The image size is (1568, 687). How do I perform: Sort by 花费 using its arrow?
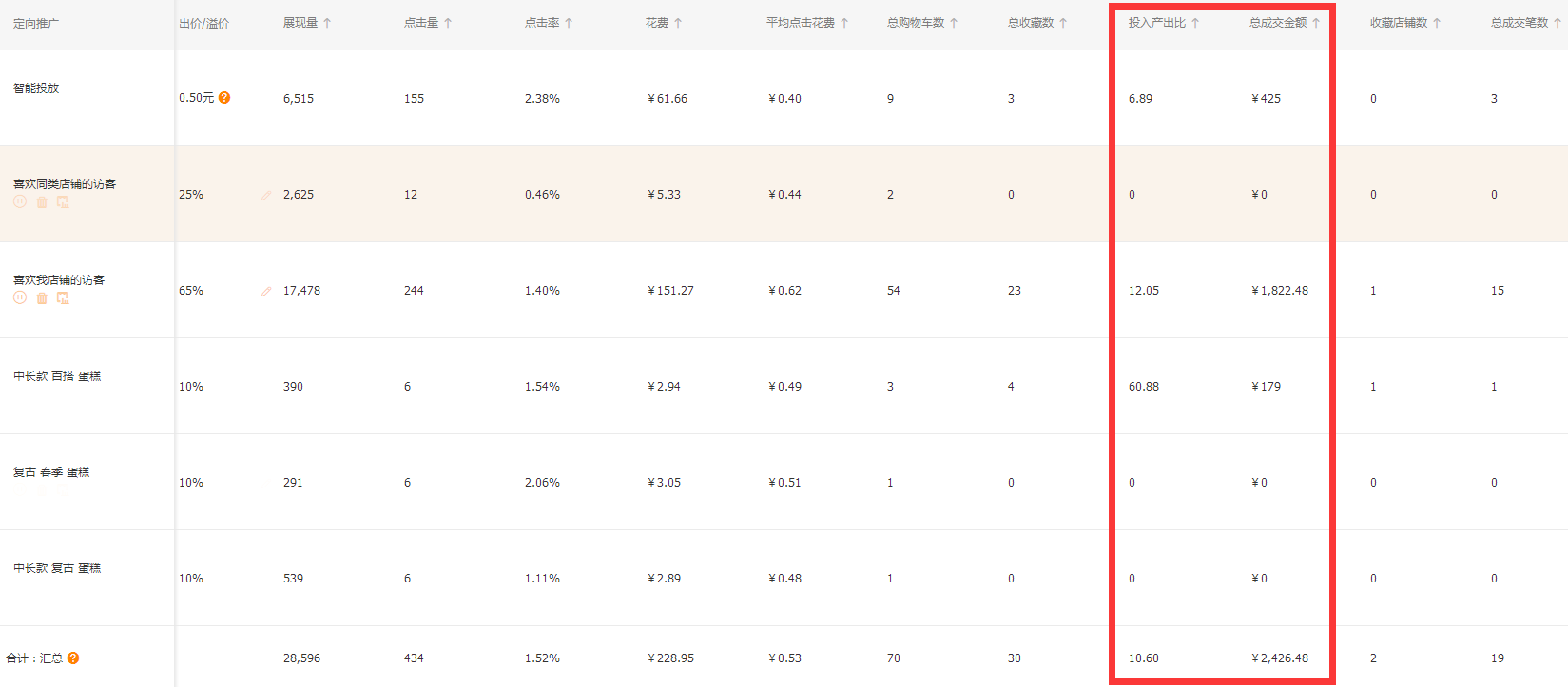(x=678, y=23)
